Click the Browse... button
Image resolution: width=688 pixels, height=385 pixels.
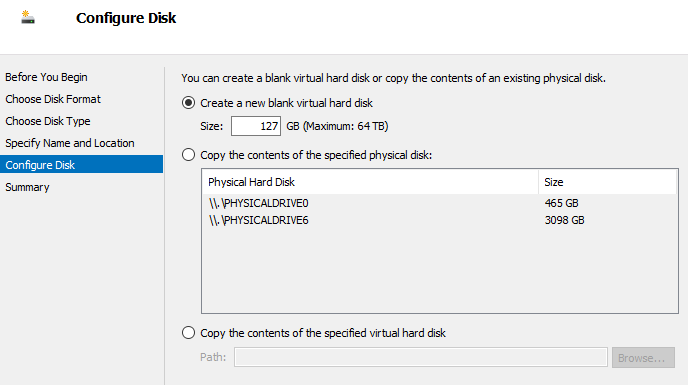click(643, 357)
